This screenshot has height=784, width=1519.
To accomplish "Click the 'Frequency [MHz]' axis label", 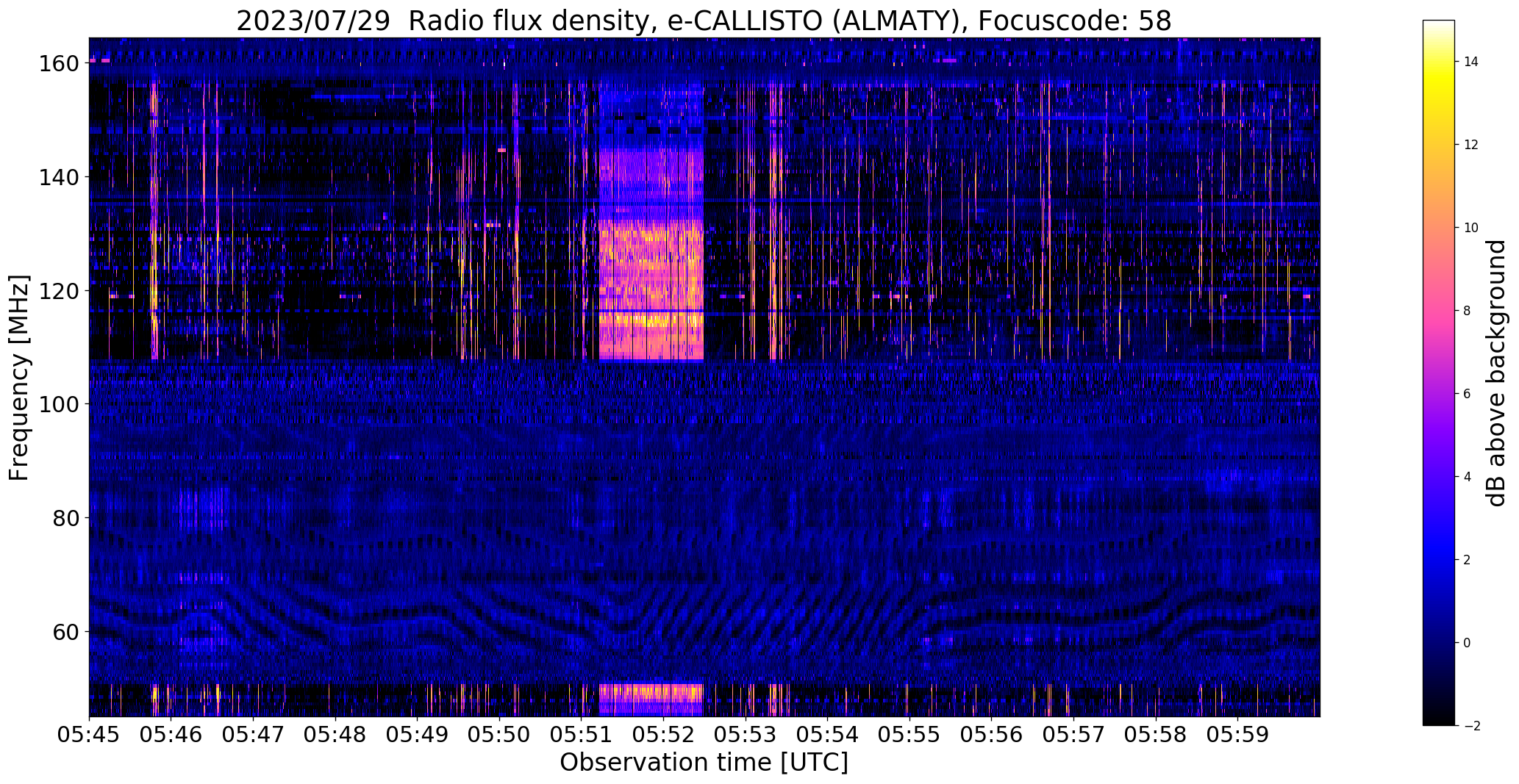I will (20, 378).
